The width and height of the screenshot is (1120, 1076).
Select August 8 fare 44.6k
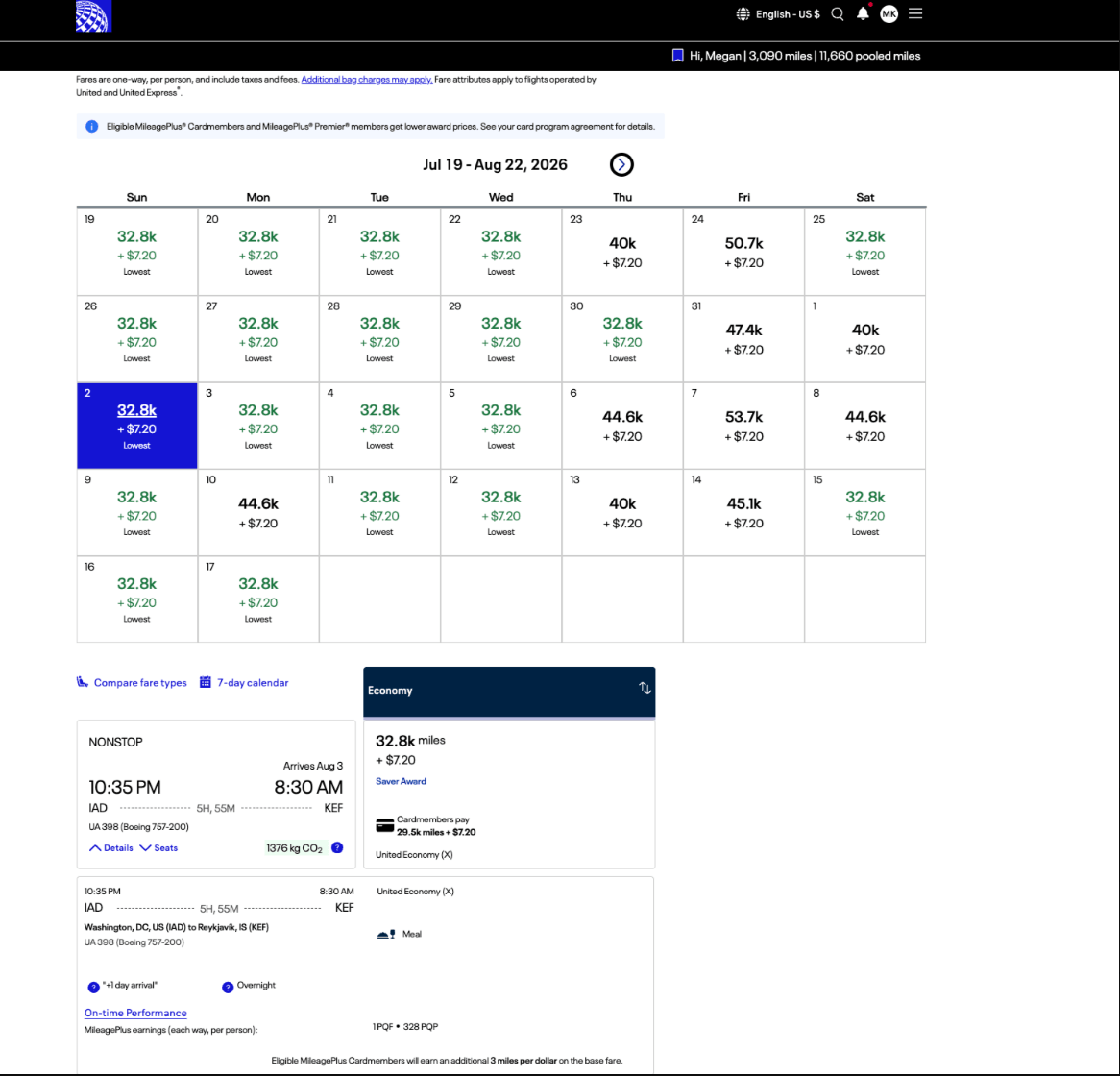(x=865, y=426)
